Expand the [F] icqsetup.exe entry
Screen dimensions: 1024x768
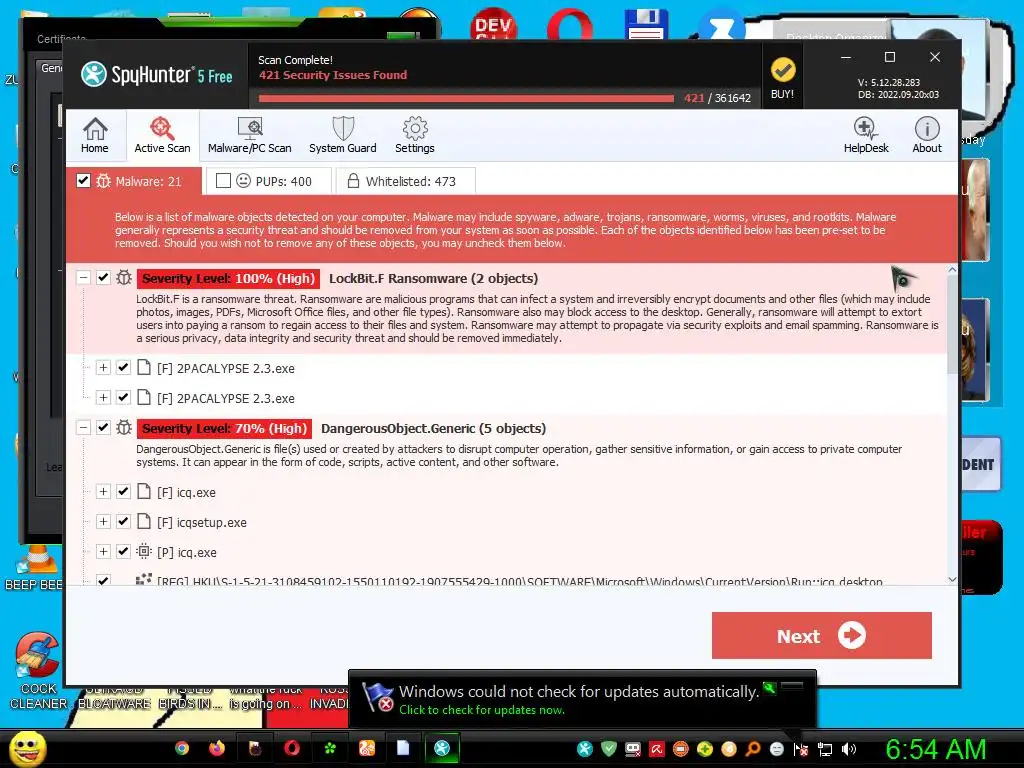click(x=103, y=522)
